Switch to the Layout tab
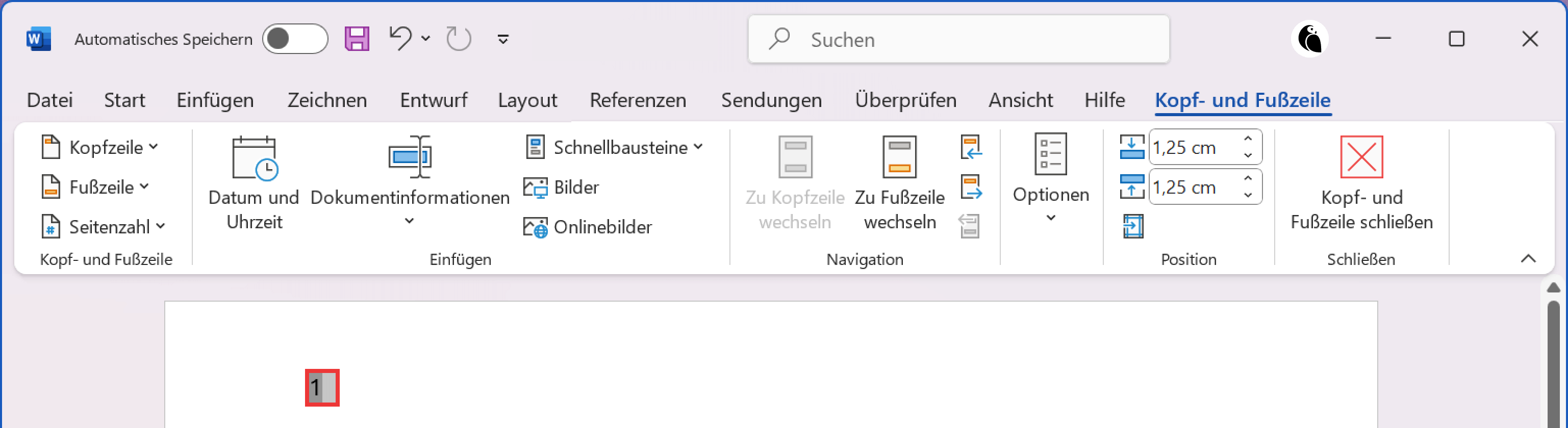Screen dimensions: 1568x428 pos(528,100)
